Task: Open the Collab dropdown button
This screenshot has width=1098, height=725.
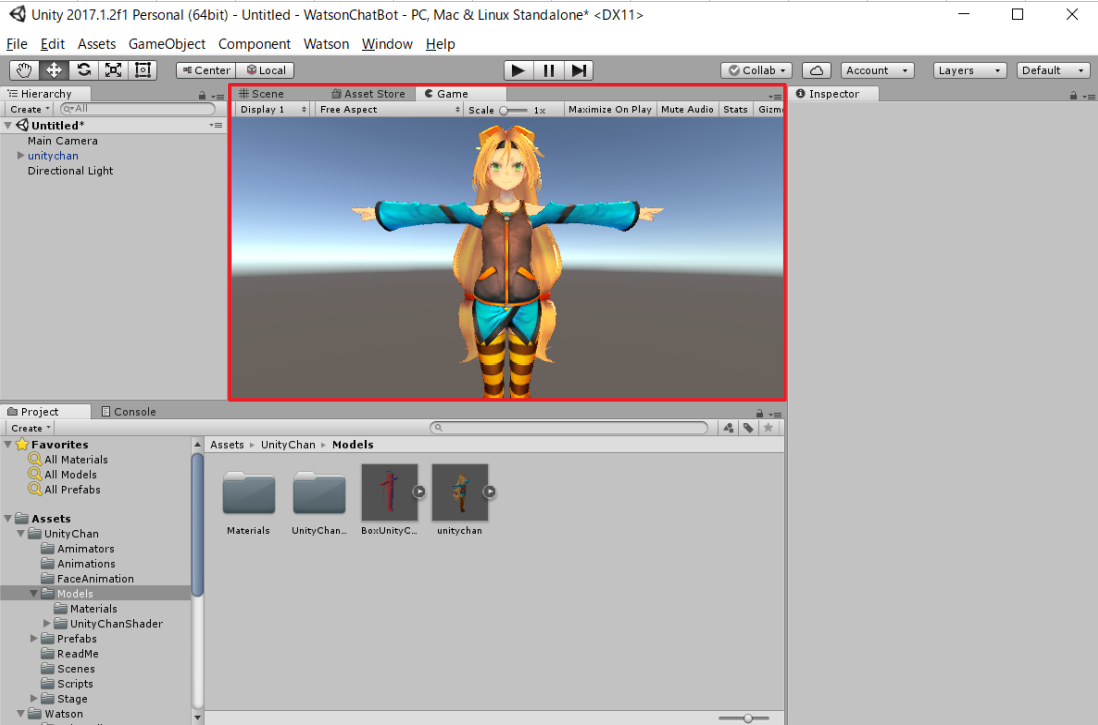Action: [x=756, y=70]
